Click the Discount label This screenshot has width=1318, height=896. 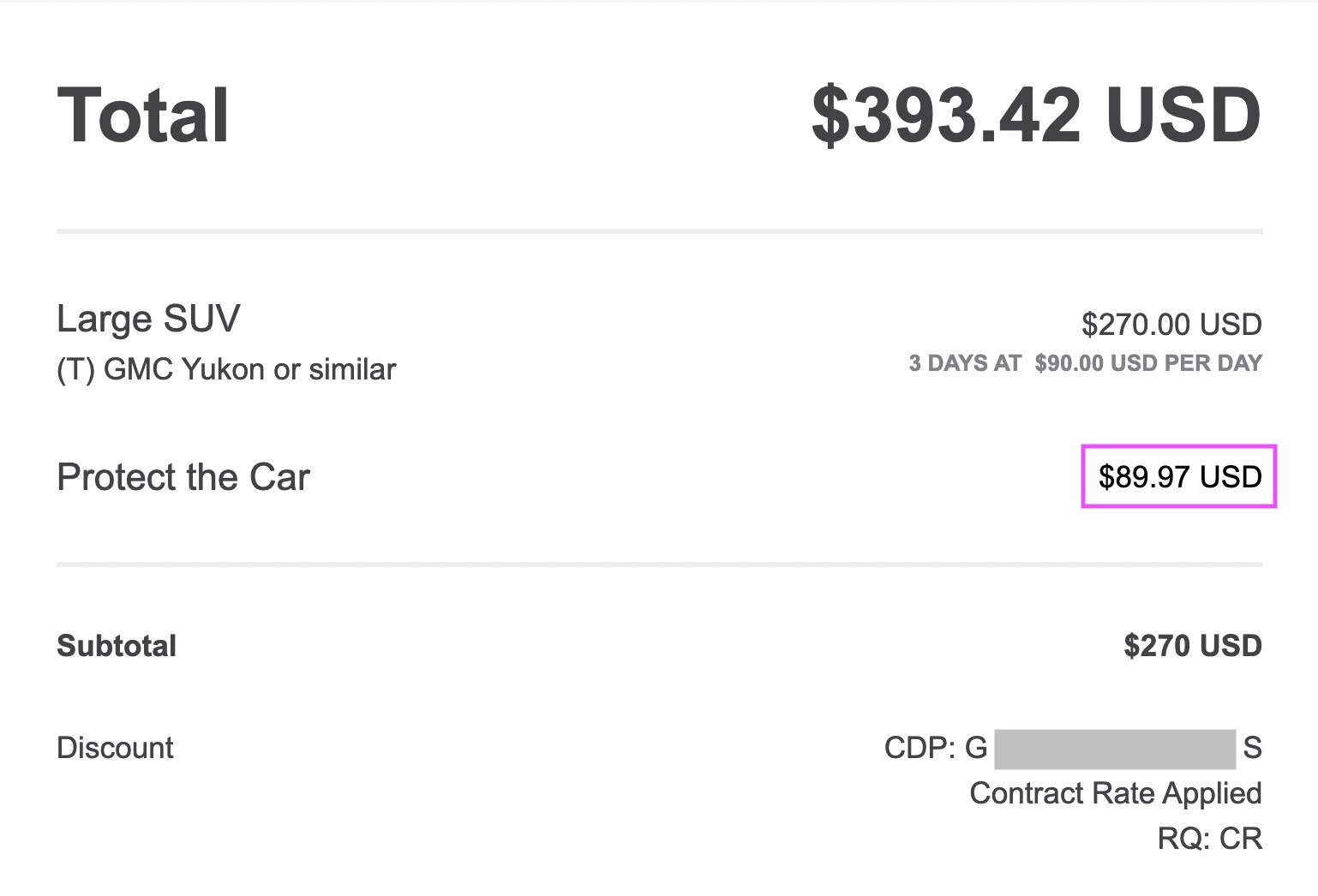click(115, 748)
